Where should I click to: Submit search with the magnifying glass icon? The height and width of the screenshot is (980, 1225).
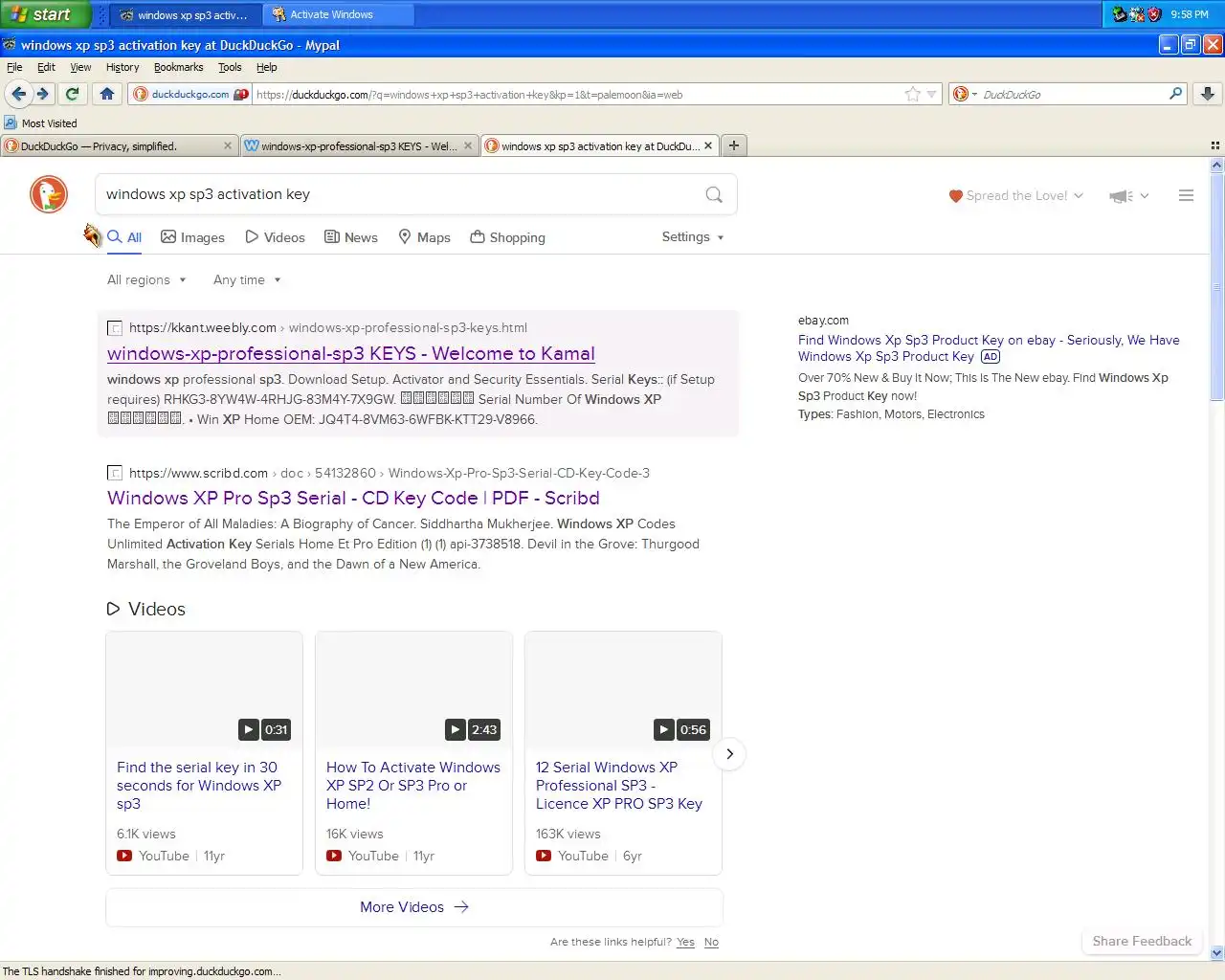point(714,194)
